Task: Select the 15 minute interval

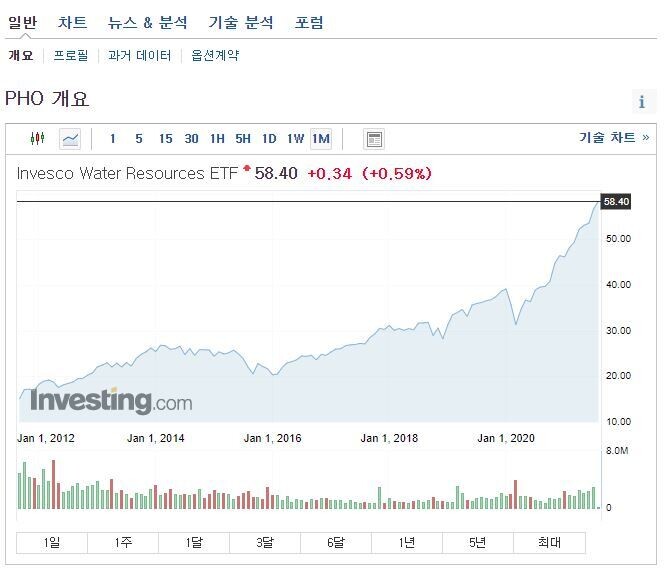Action: pyautogui.click(x=165, y=139)
